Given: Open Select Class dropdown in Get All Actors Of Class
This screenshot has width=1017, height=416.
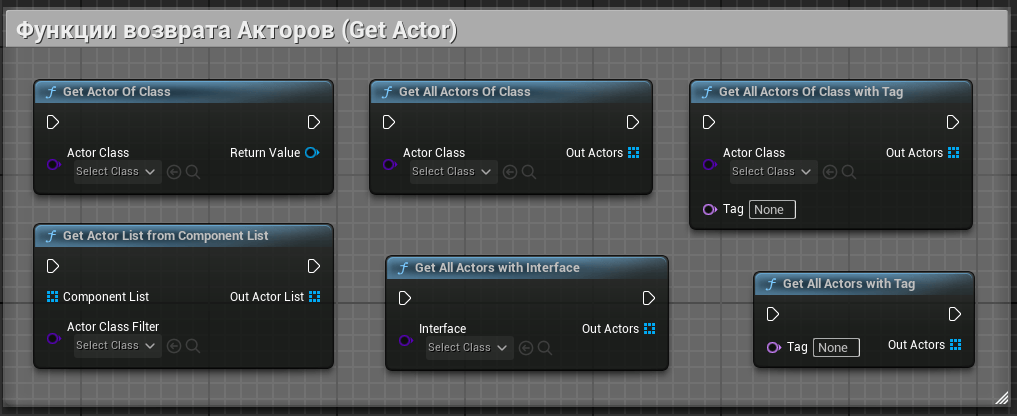Looking at the screenshot, I should (454, 172).
